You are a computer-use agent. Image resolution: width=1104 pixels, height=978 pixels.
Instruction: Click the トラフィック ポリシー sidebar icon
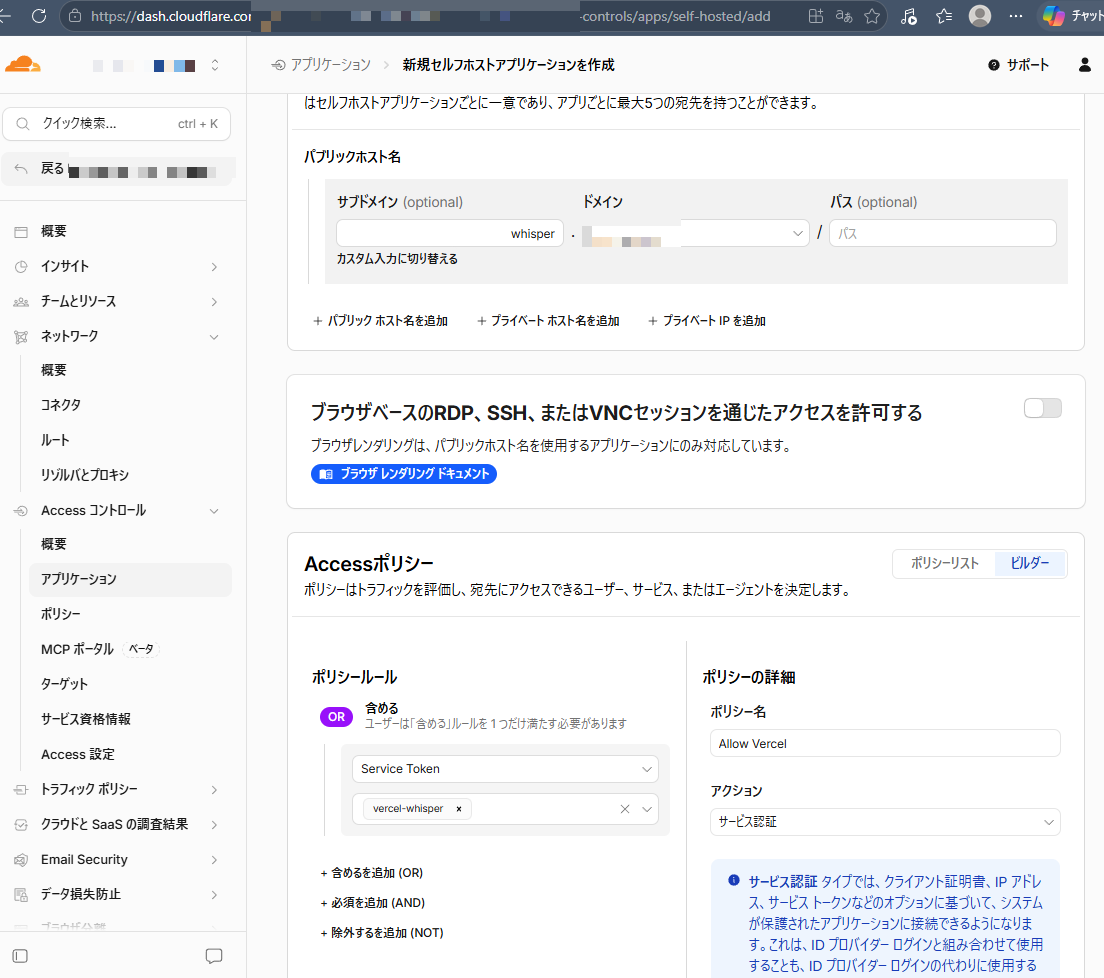(21, 790)
